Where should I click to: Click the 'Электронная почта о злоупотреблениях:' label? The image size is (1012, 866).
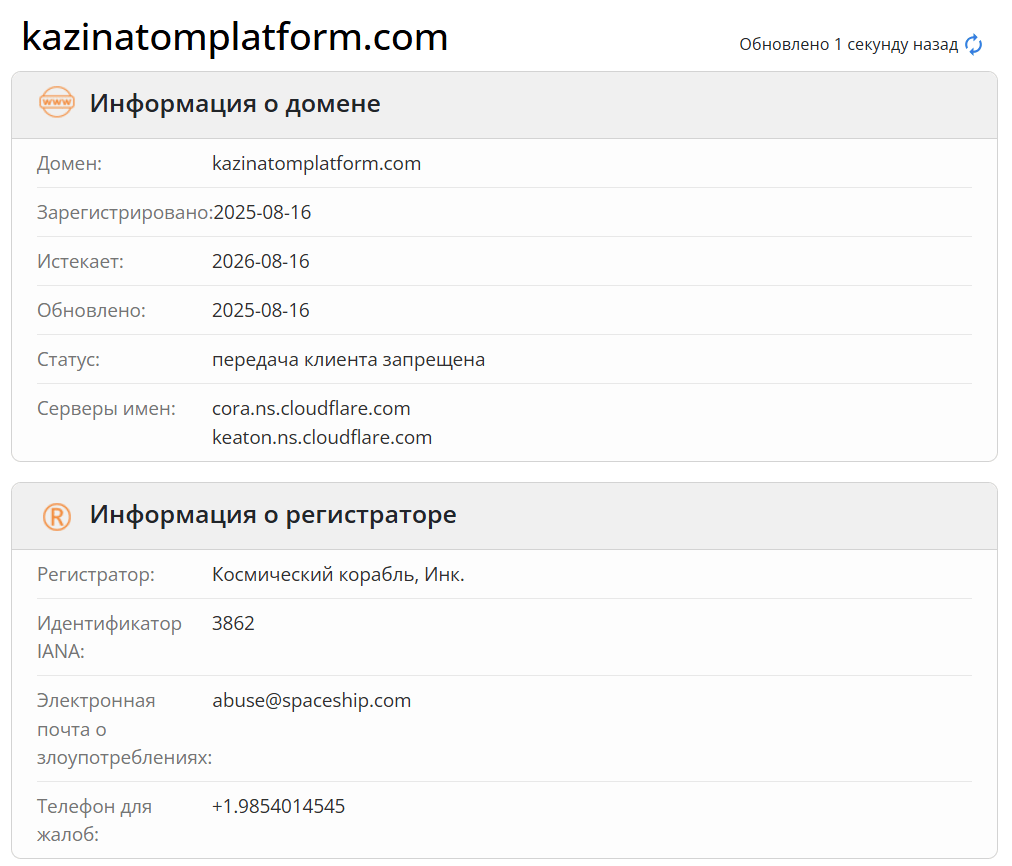point(125,729)
